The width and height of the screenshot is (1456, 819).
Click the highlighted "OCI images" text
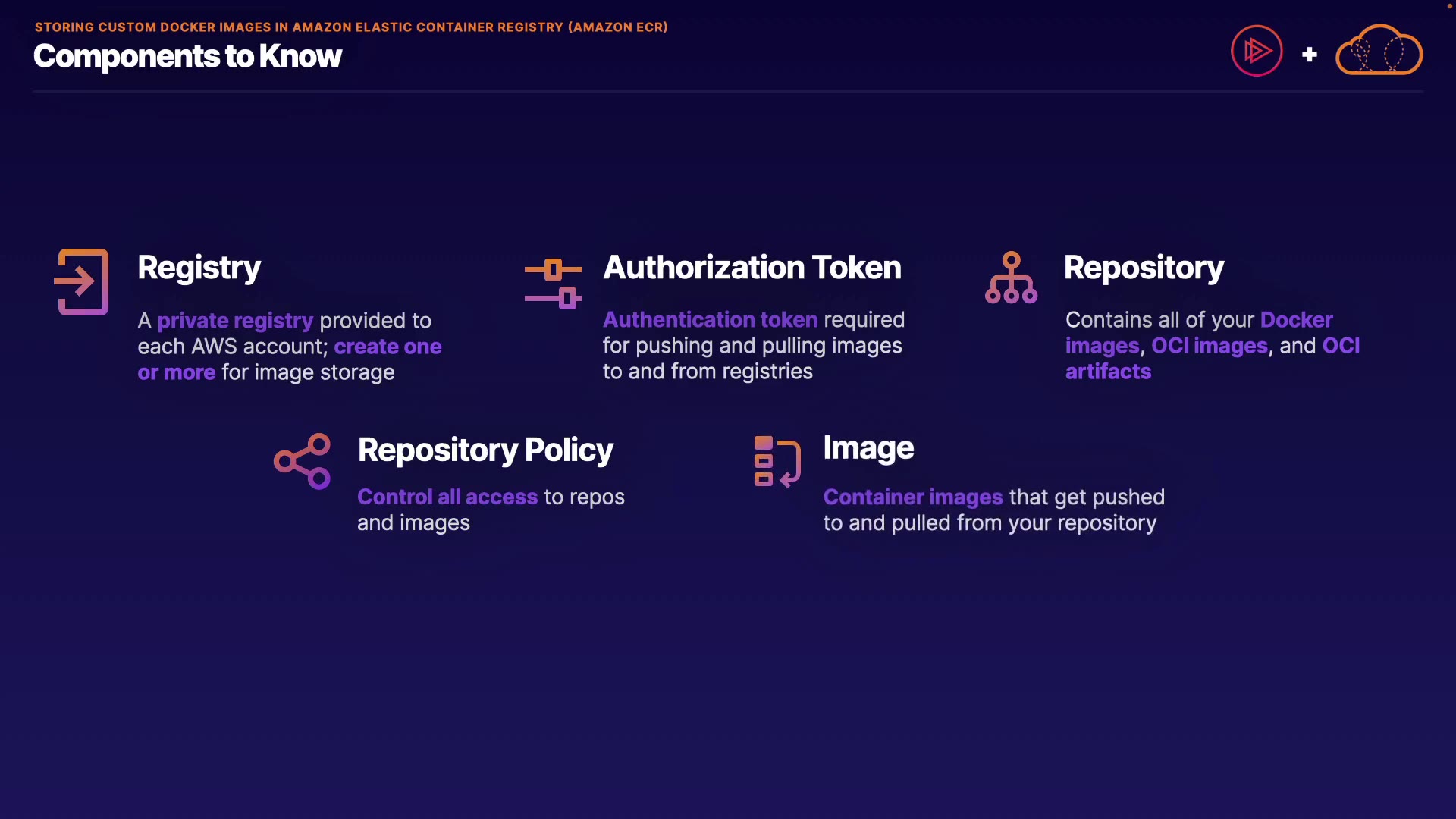[x=1209, y=346]
